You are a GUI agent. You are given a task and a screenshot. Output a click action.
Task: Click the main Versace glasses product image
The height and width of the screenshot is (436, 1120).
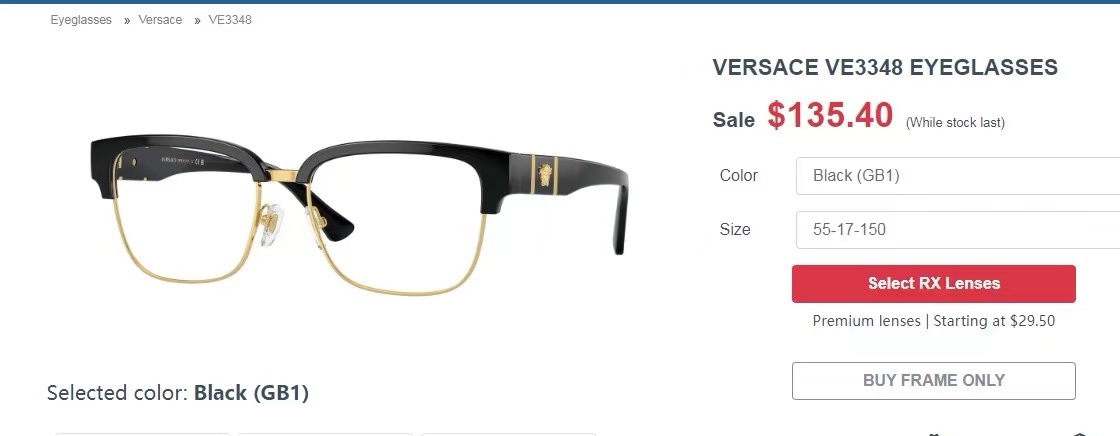click(359, 214)
